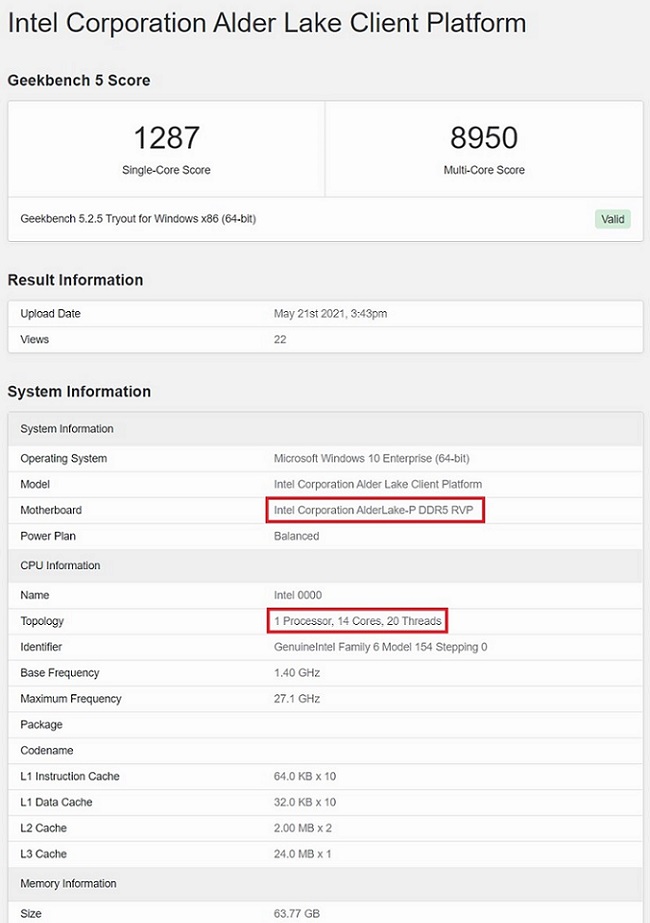Select Microsoft Windows 10 Enterprise (64-bit) value
650x923 pixels.
372,459
